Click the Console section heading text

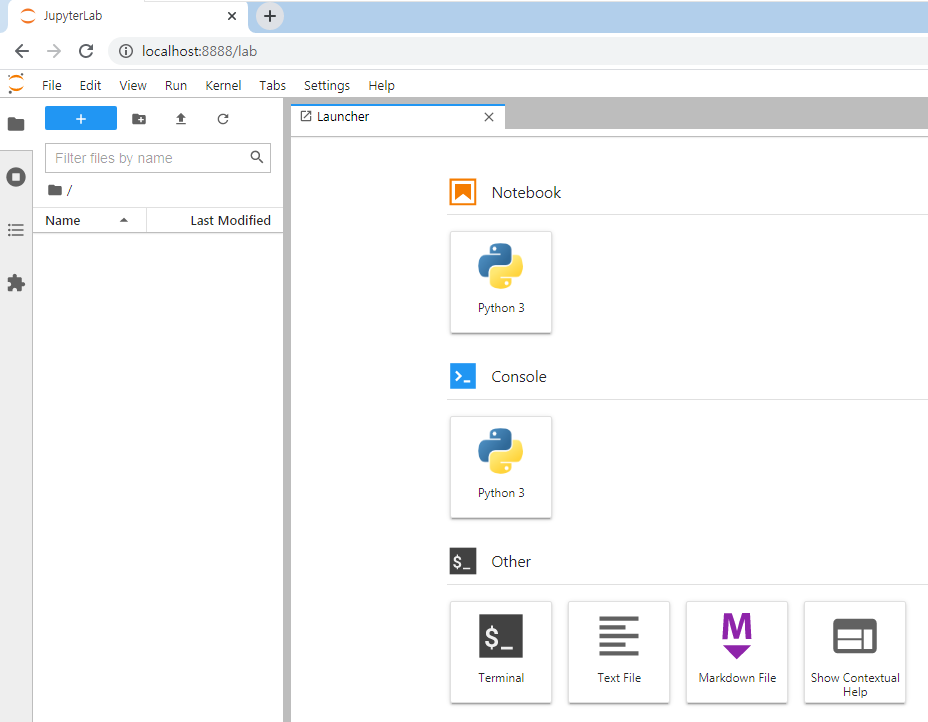518,377
